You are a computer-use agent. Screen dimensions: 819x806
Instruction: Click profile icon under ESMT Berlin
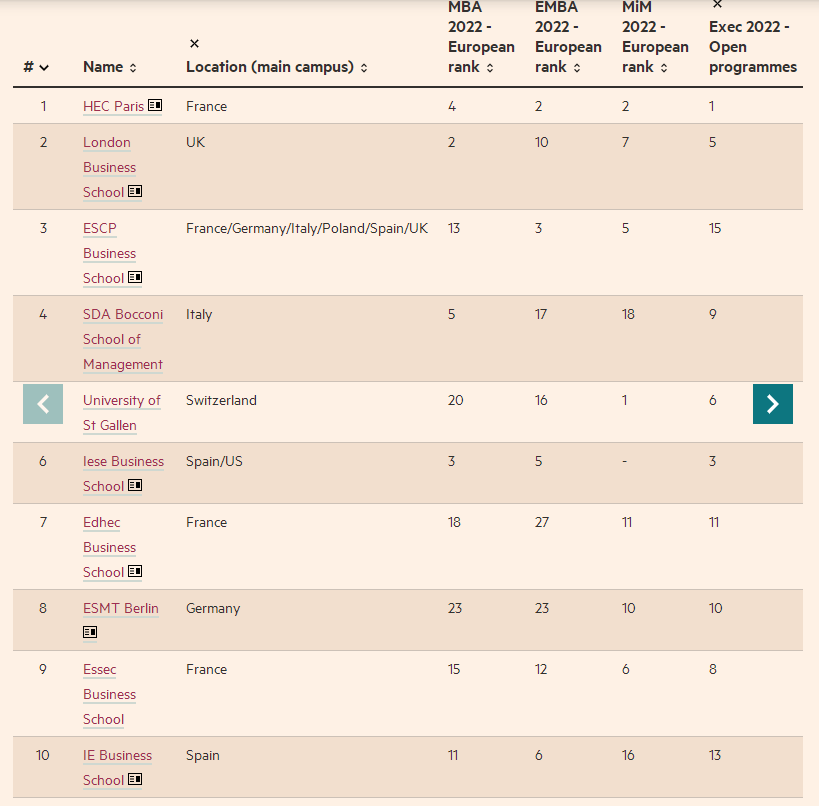click(x=90, y=632)
